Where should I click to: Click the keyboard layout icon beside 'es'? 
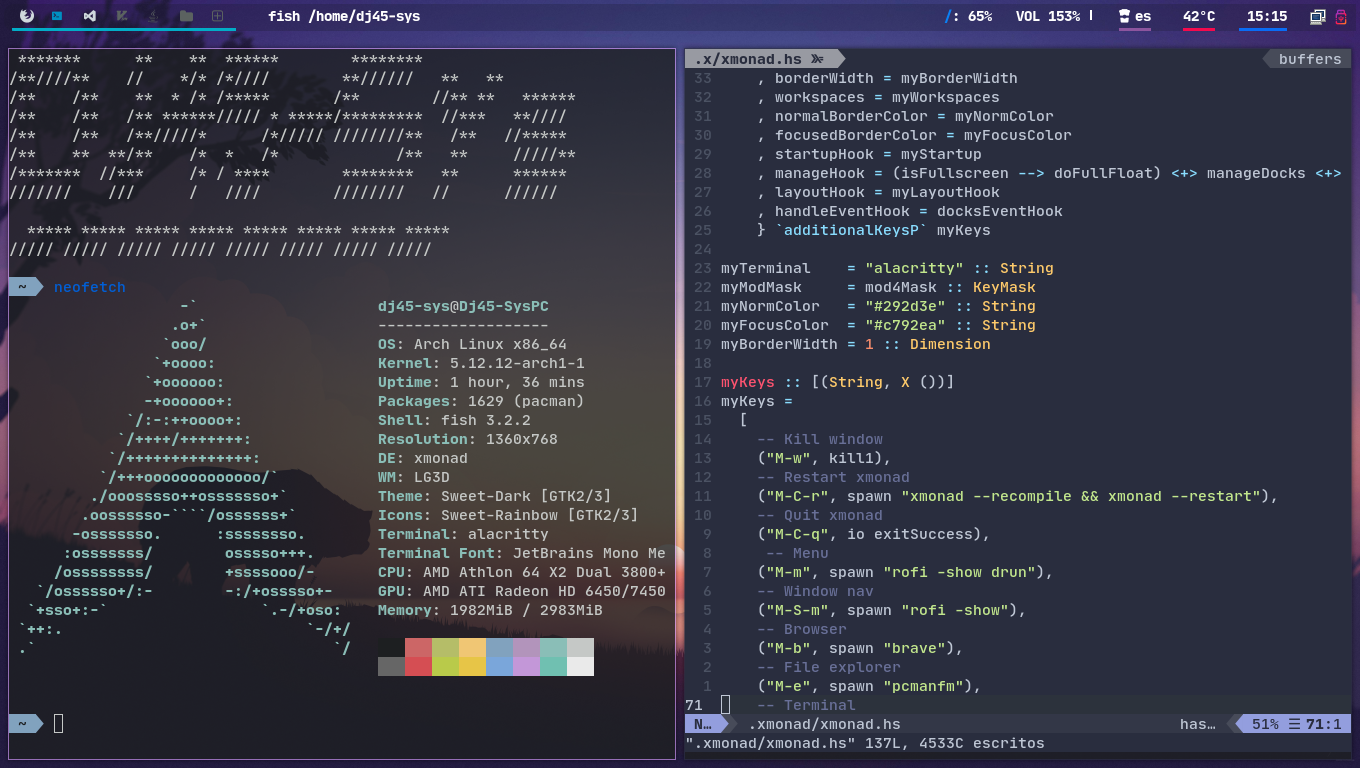1125,16
